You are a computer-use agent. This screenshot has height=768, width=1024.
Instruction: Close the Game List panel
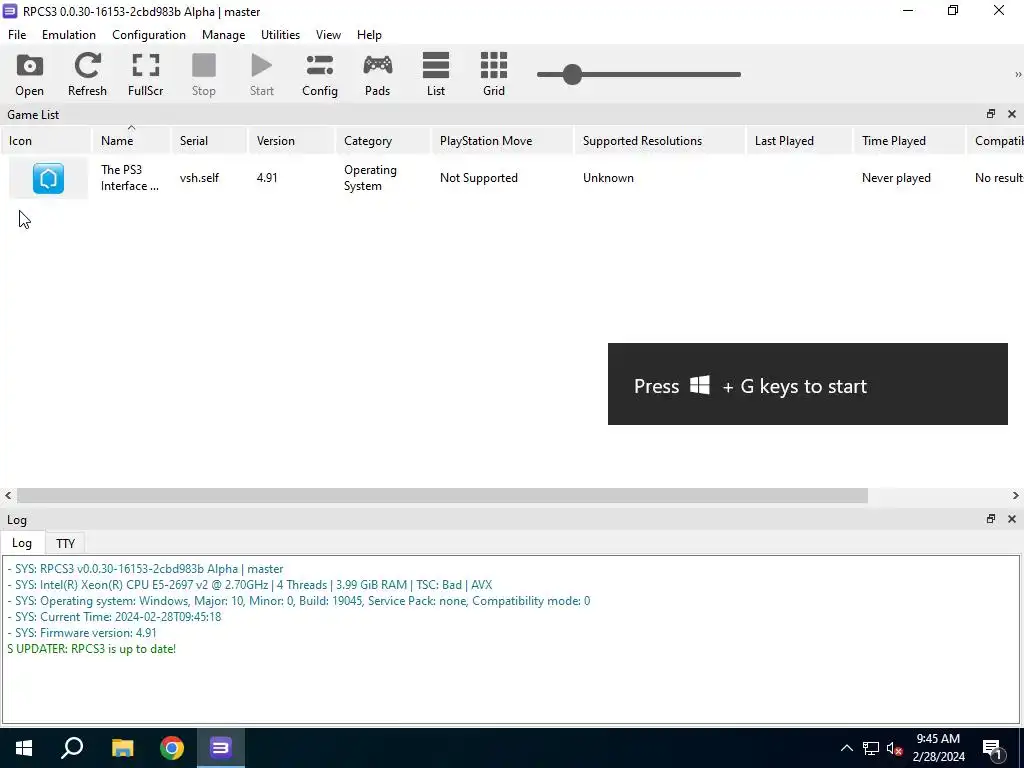pos(1012,114)
